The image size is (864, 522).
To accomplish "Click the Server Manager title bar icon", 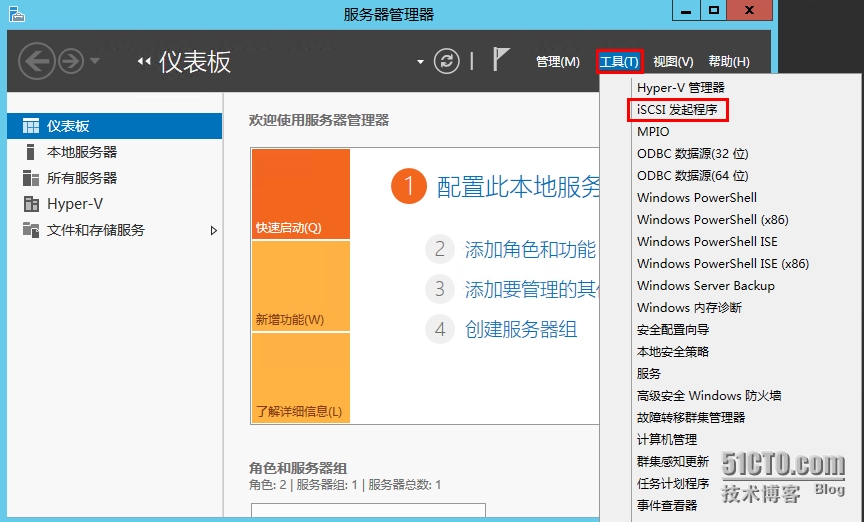I will [x=17, y=13].
